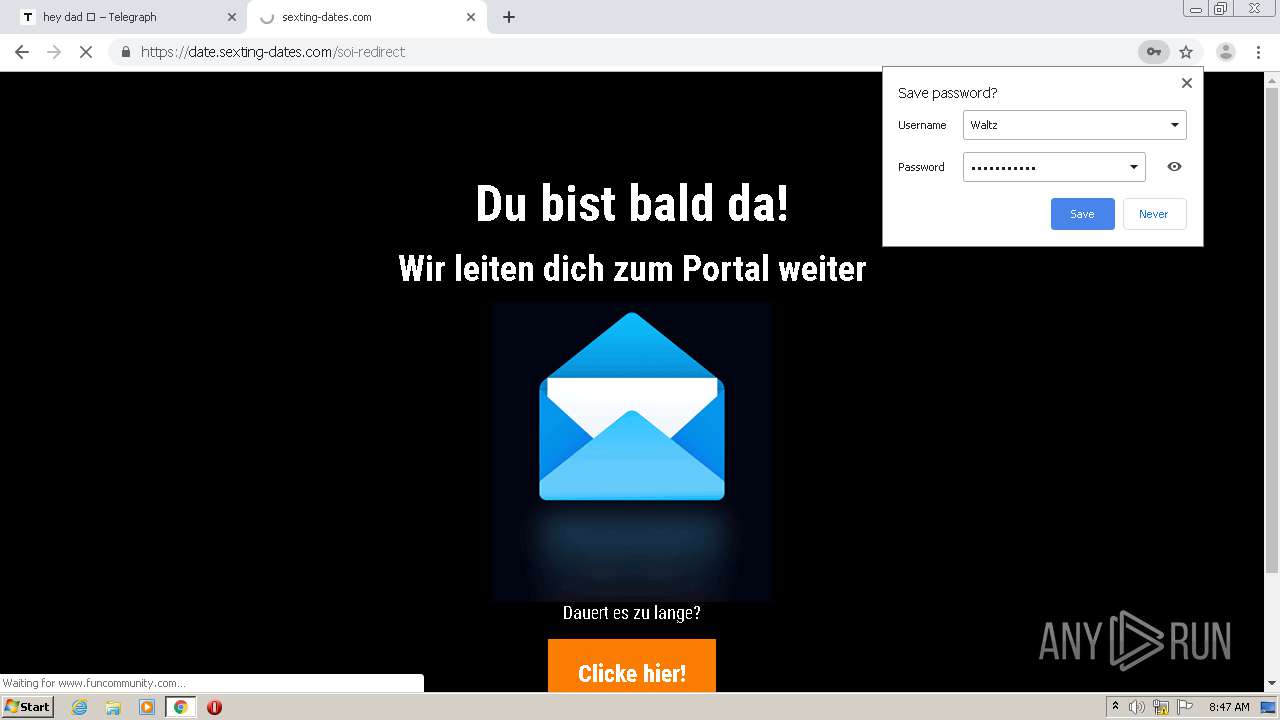Show the password with the eye icon

click(x=1174, y=167)
